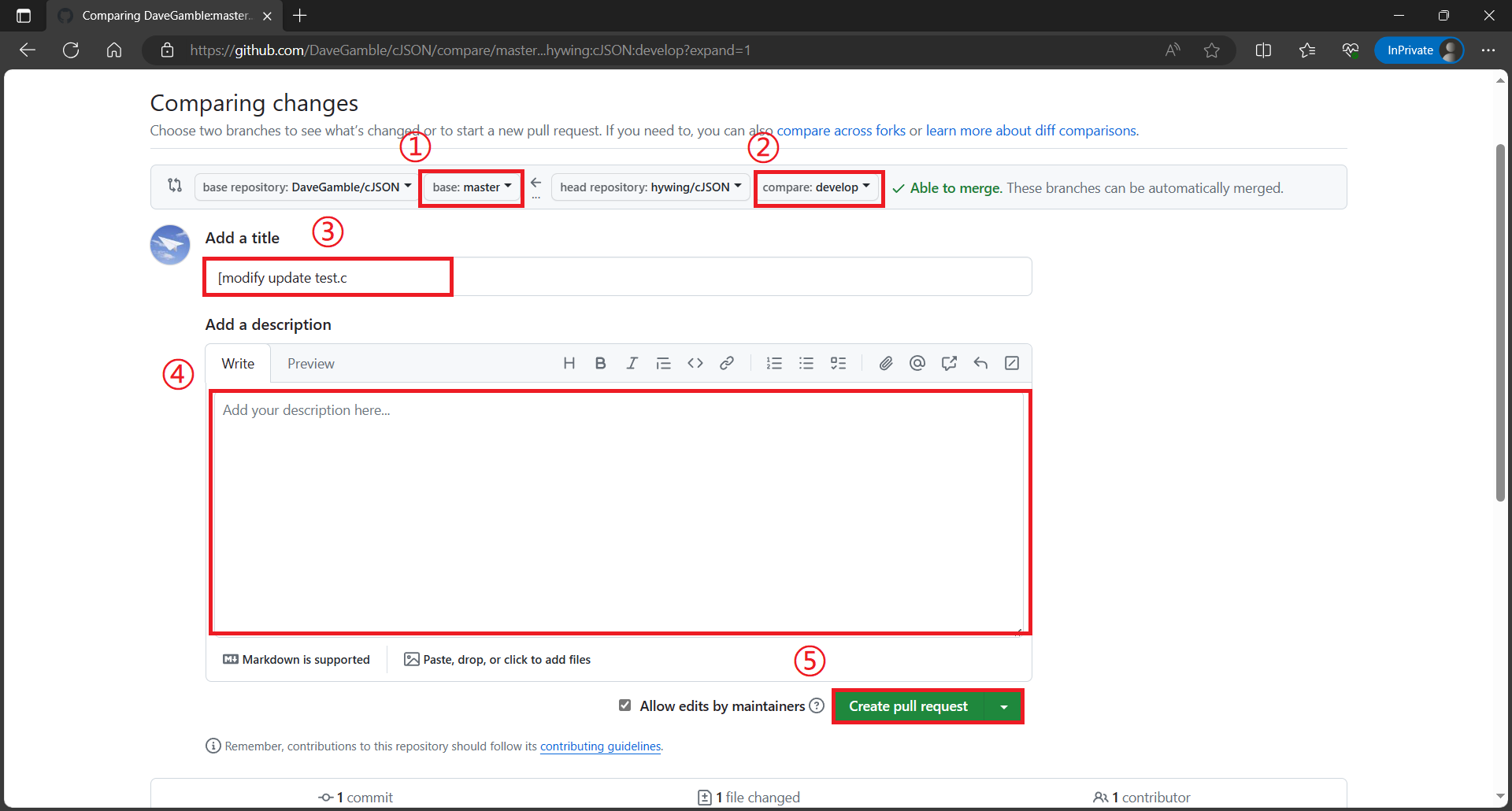1512x811 pixels.
Task: Open browser settings and more menu
Action: [1488, 50]
